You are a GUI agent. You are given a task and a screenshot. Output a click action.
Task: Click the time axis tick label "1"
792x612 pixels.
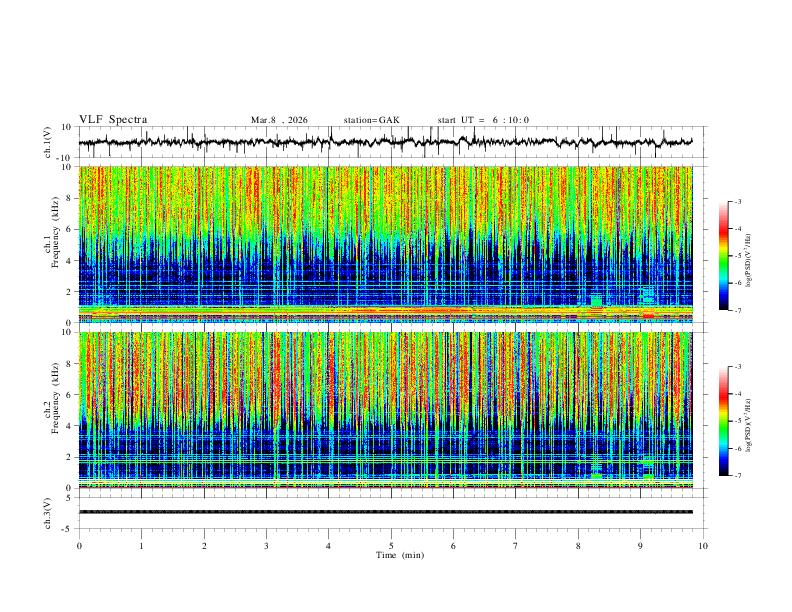[x=141, y=546]
